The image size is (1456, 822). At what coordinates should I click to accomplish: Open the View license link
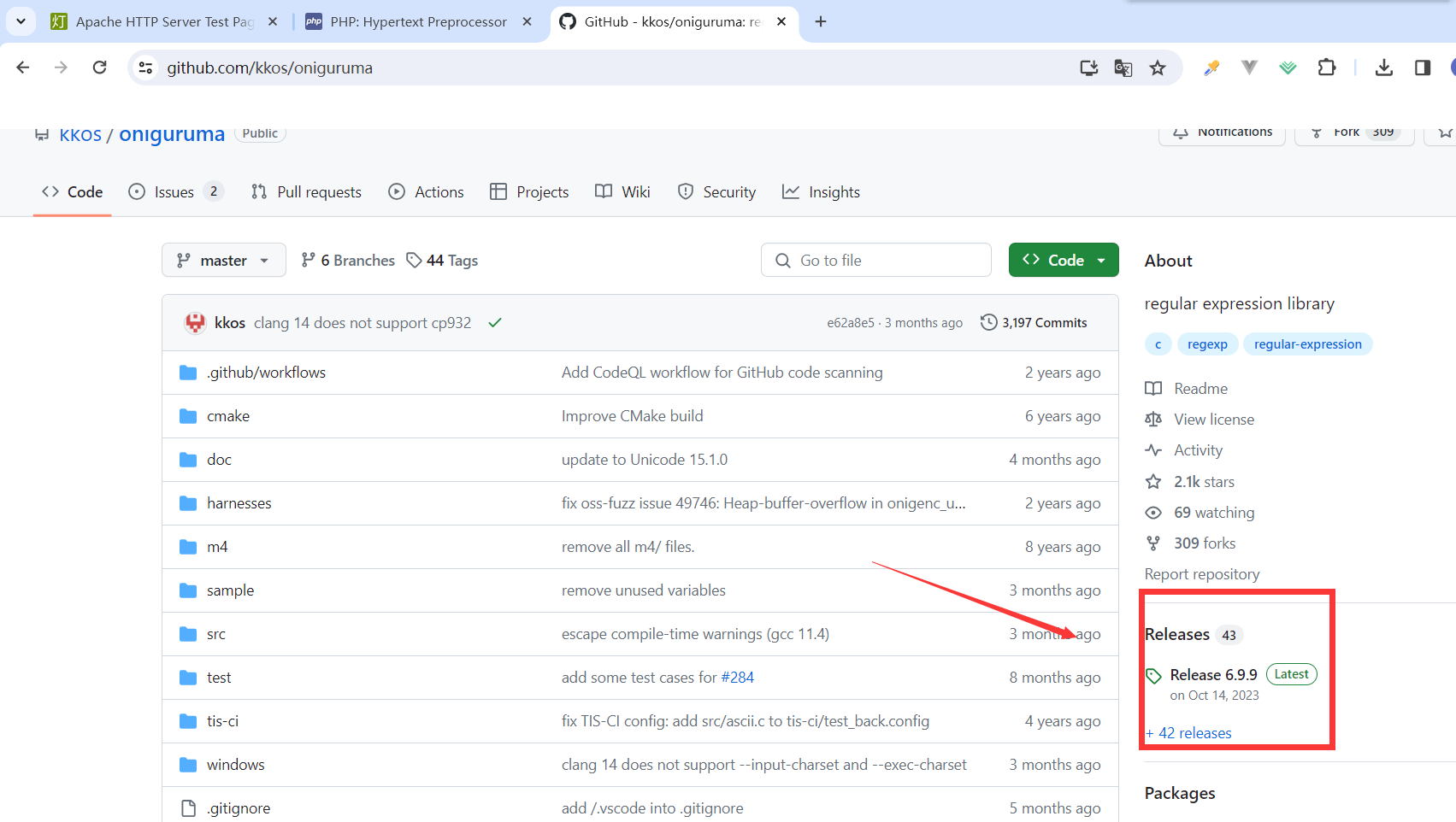(1200, 420)
